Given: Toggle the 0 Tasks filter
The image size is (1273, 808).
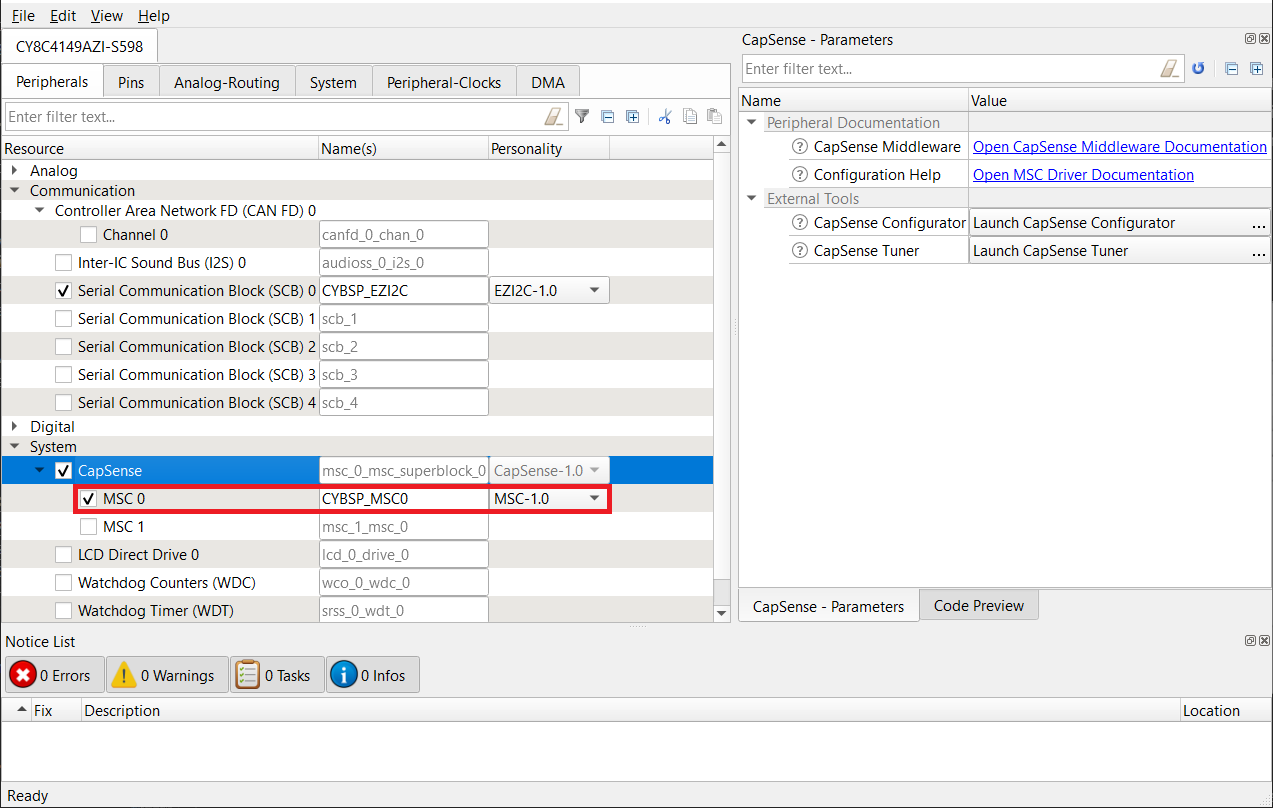Looking at the screenshot, I should [x=277, y=676].
